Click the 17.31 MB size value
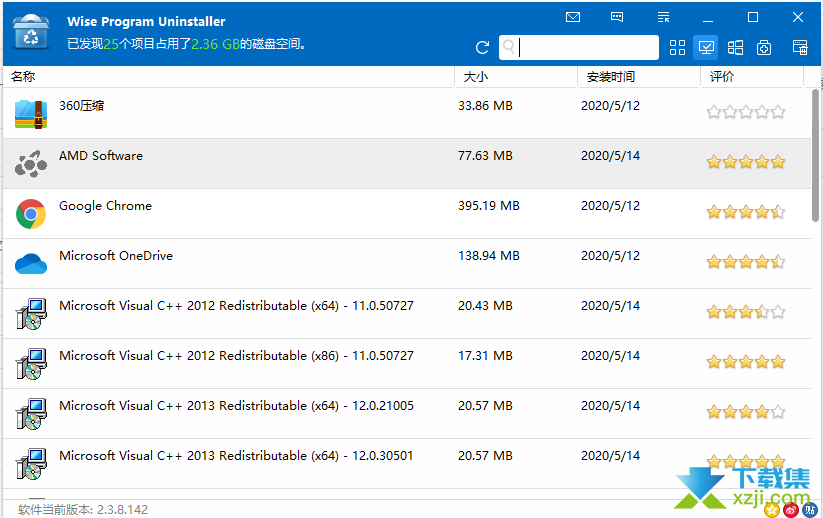Viewport: 823px width, 518px height. [485, 355]
